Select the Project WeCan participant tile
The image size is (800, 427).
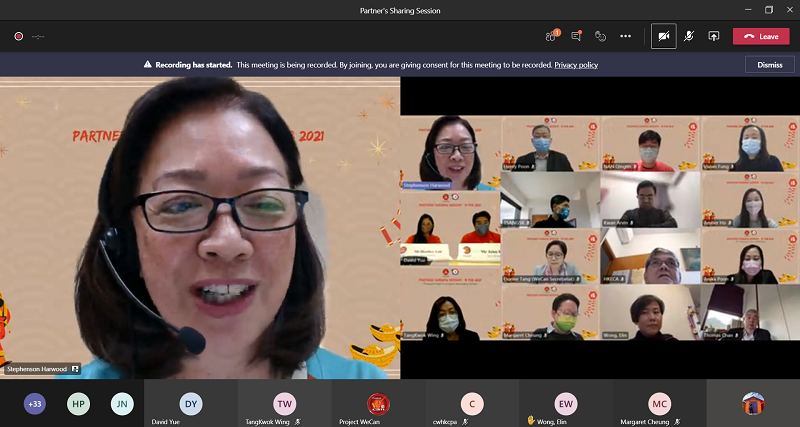(x=378, y=404)
